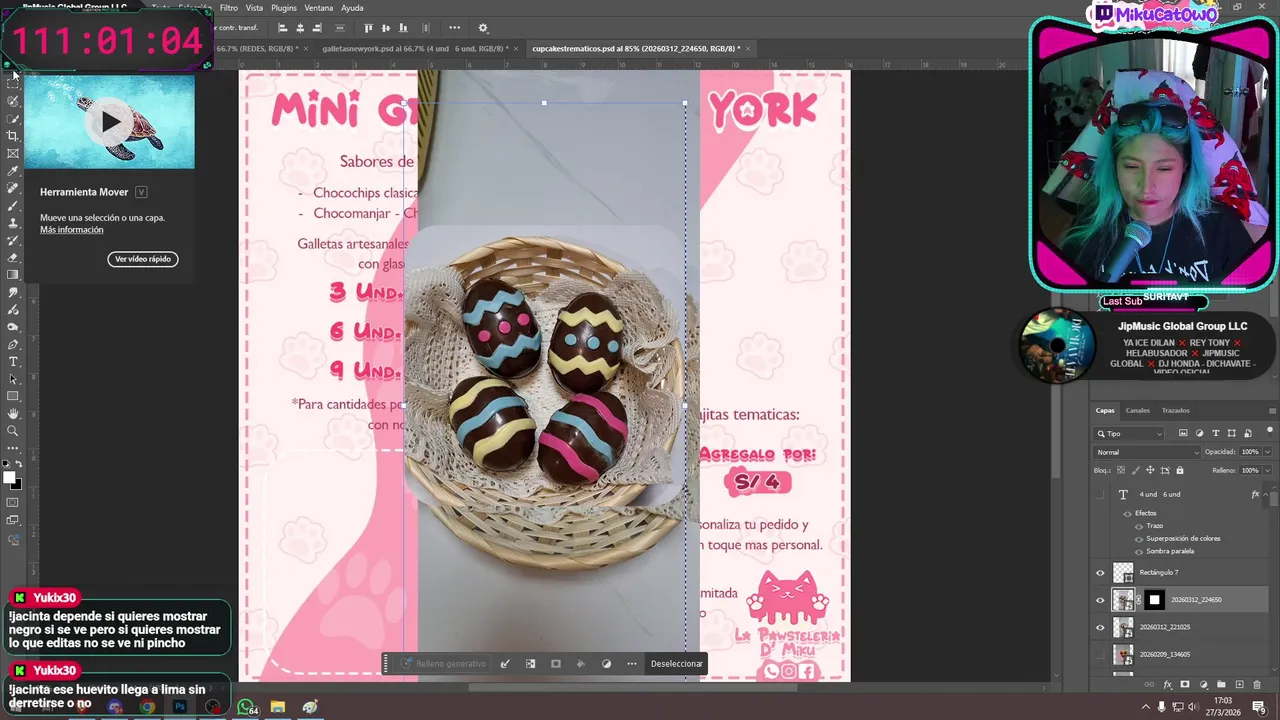Select the Hand tool
Viewport: 1280px width, 720px height.
[x=13, y=414]
